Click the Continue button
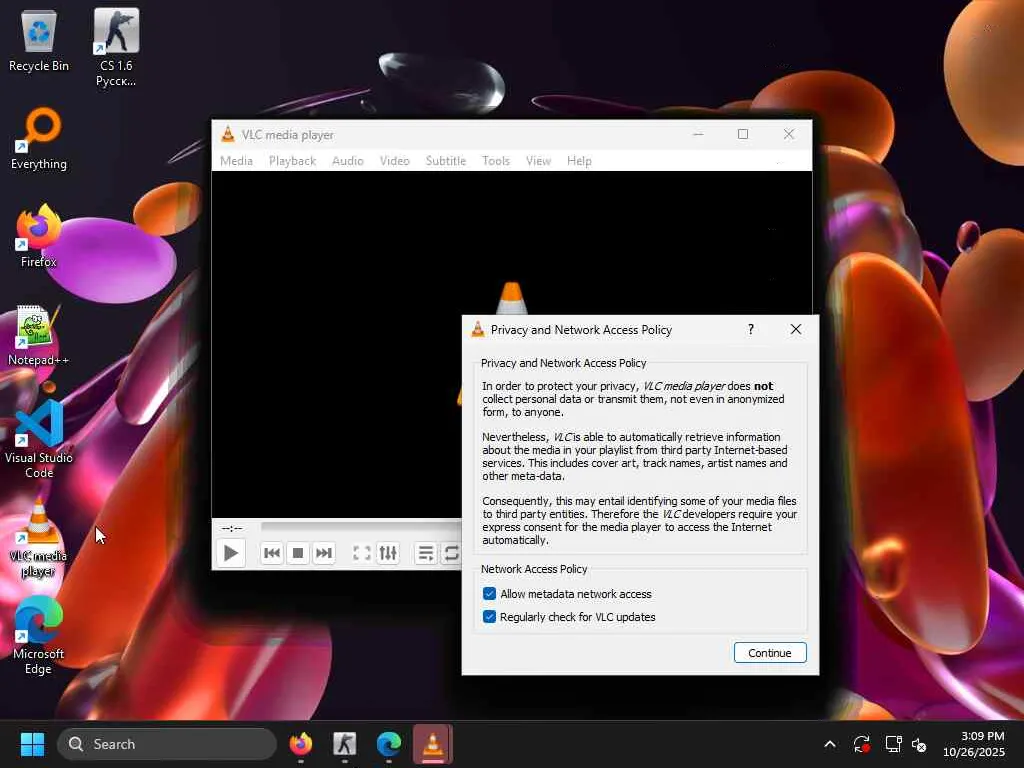Image resolution: width=1024 pixels, height=768 pixels. (x=770, y=652)
